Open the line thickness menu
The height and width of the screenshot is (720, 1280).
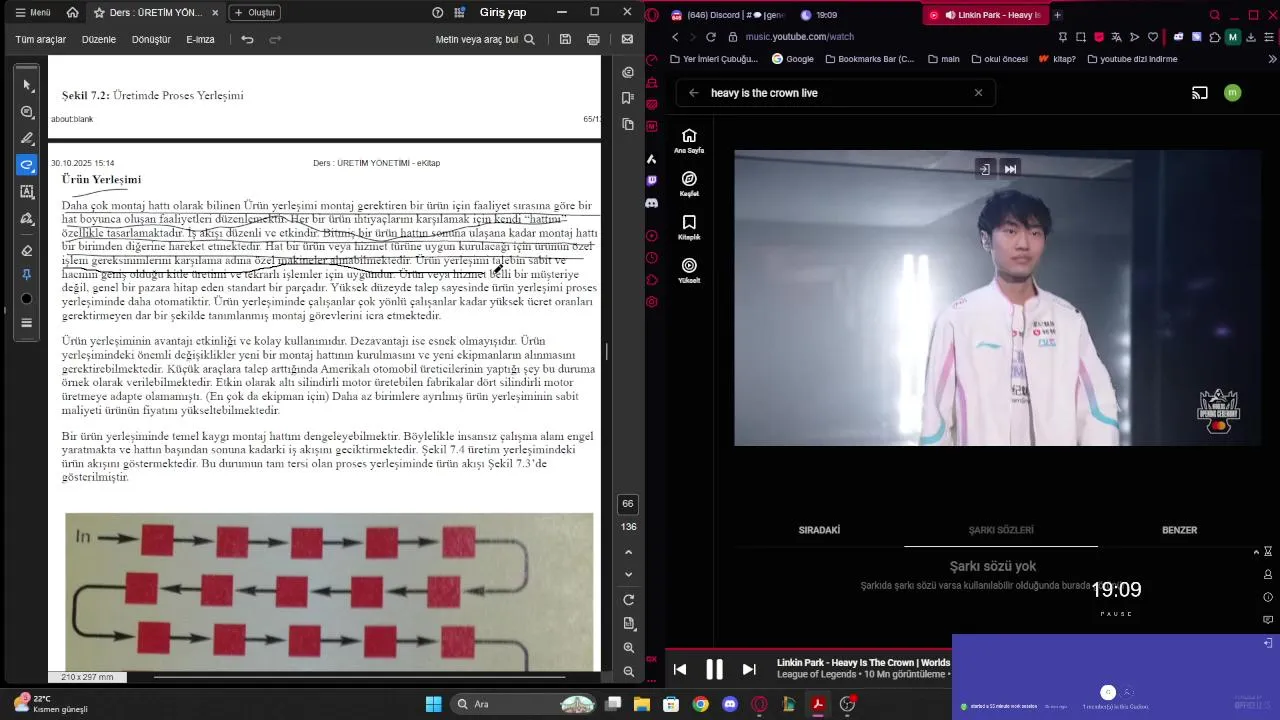(x=27, y=323)
